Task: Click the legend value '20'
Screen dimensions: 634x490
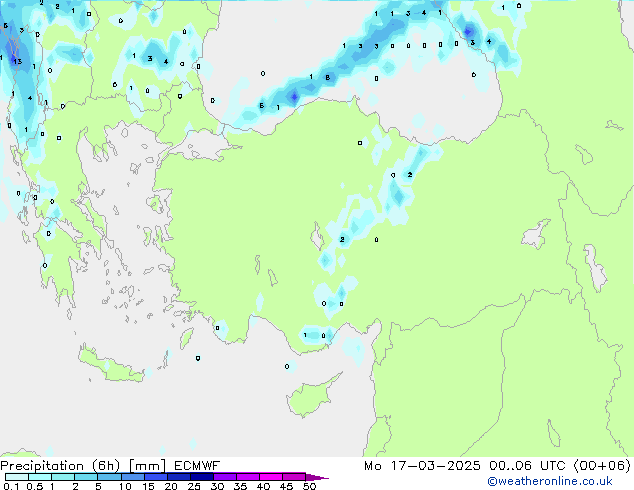Action: pyautogui.click(x=171, y=486)
